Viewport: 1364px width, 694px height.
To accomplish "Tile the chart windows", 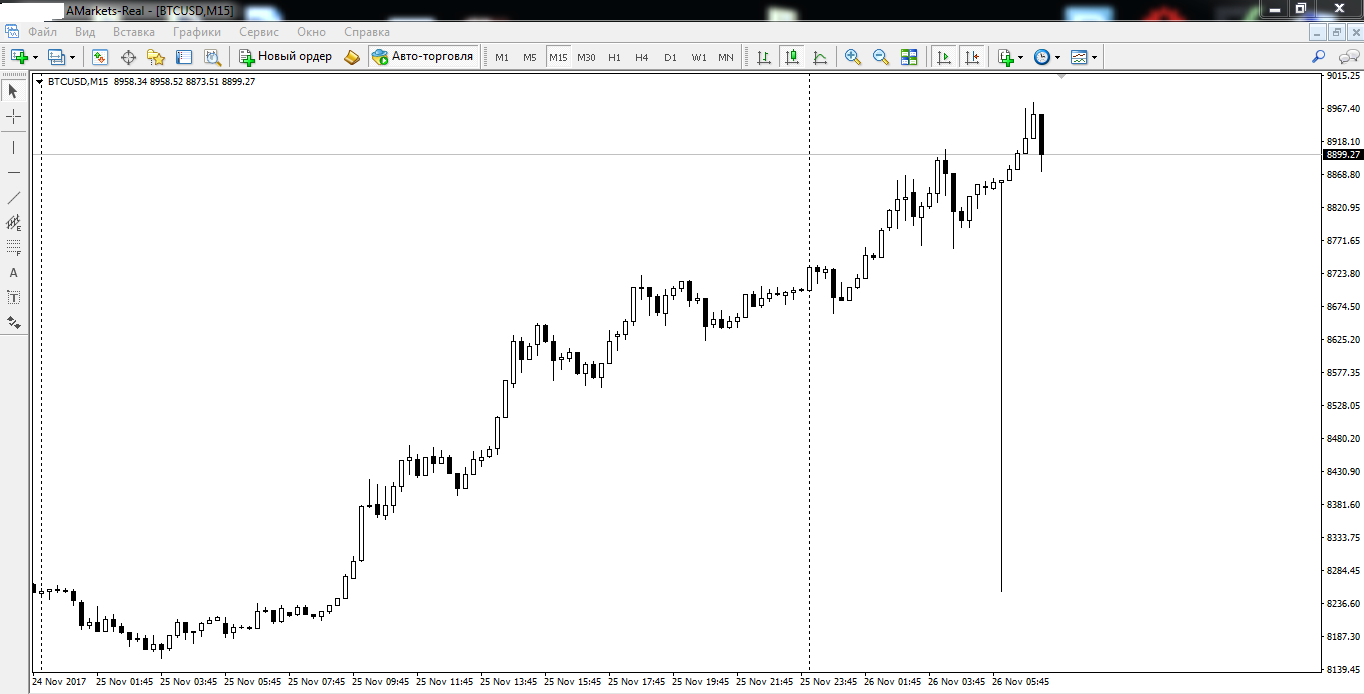I will (909, 57).
